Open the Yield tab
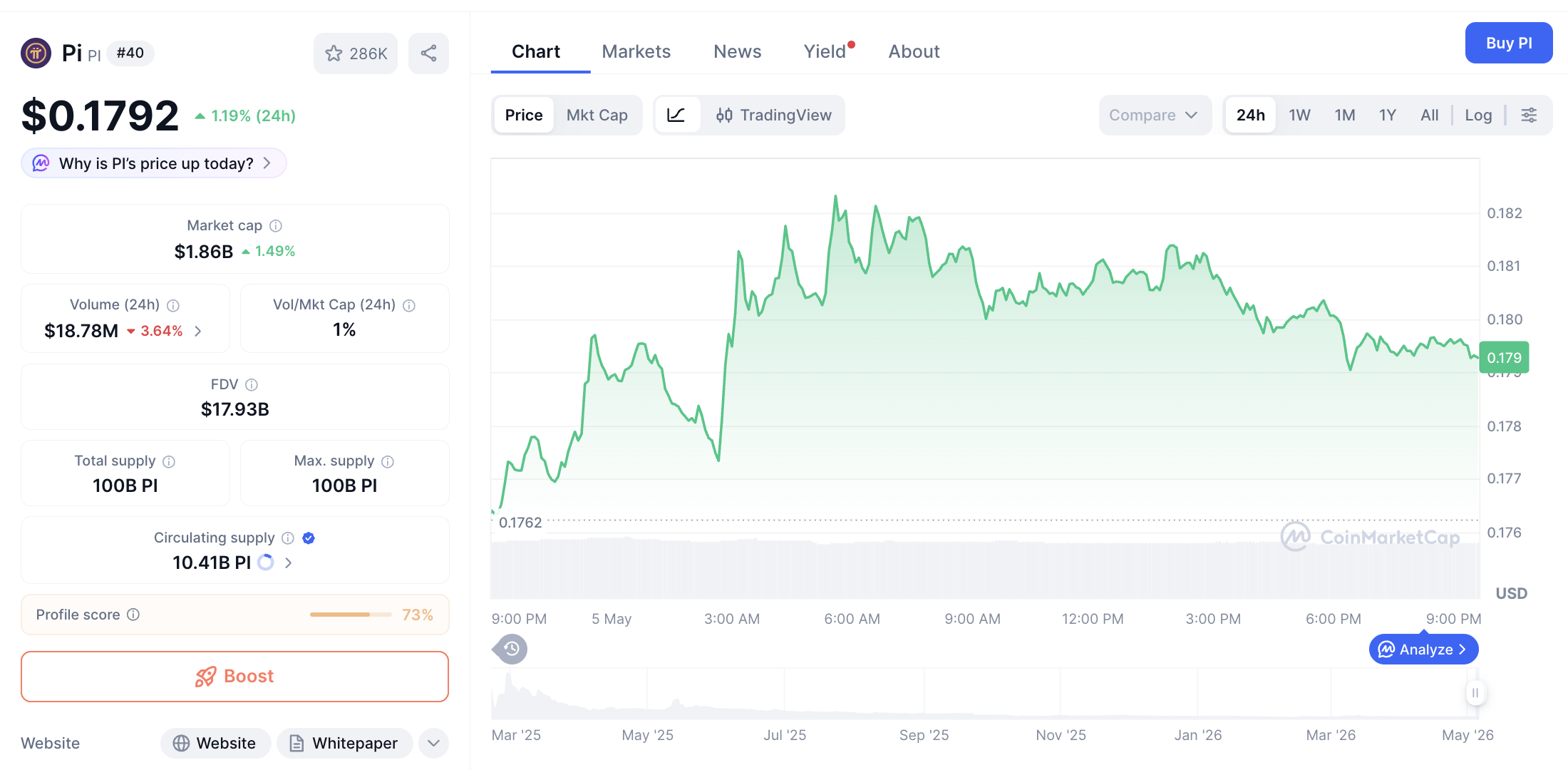This screenshot has width=1568, height=770. (x=825, y=51)
